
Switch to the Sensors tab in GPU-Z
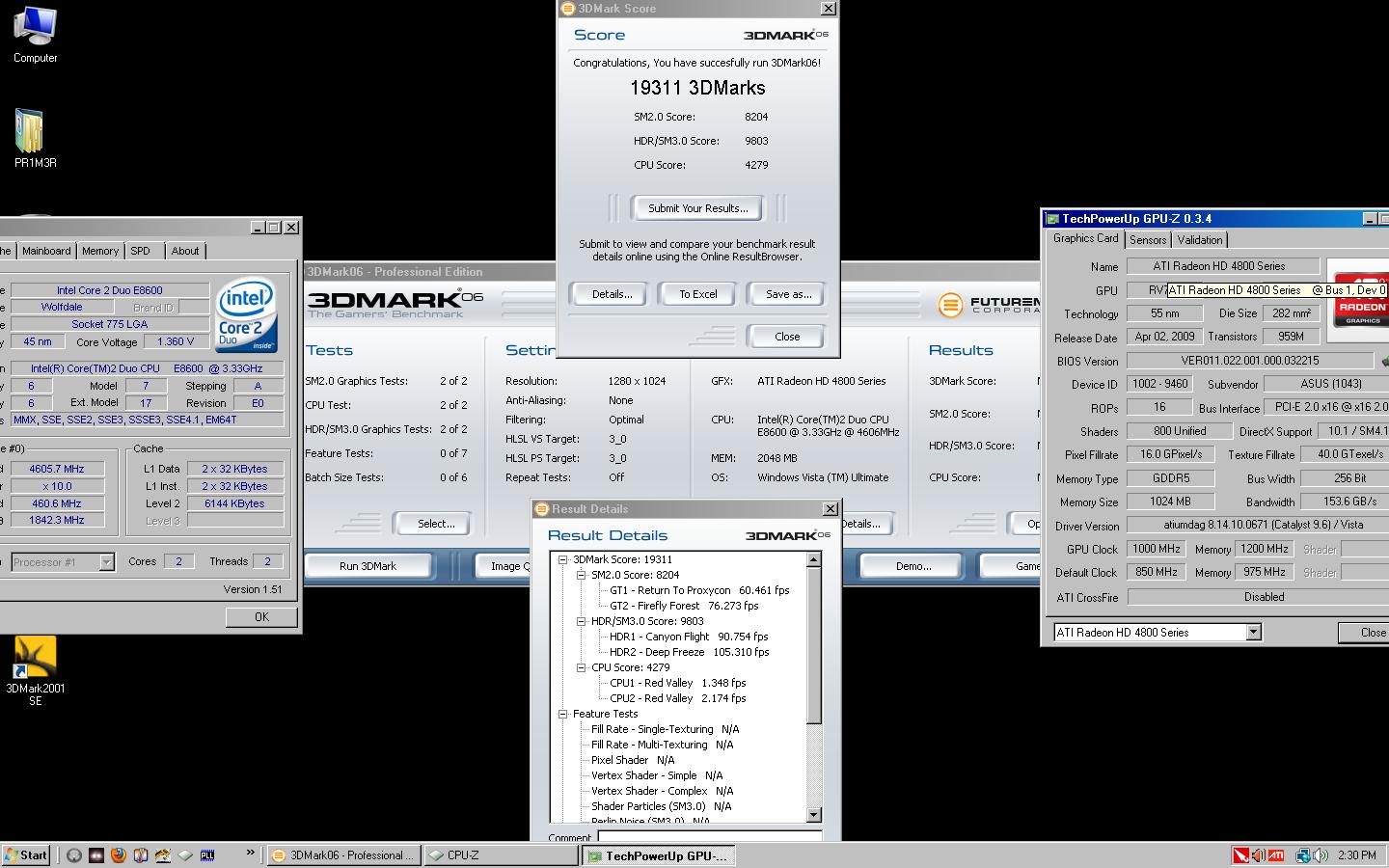point(1148,240)
